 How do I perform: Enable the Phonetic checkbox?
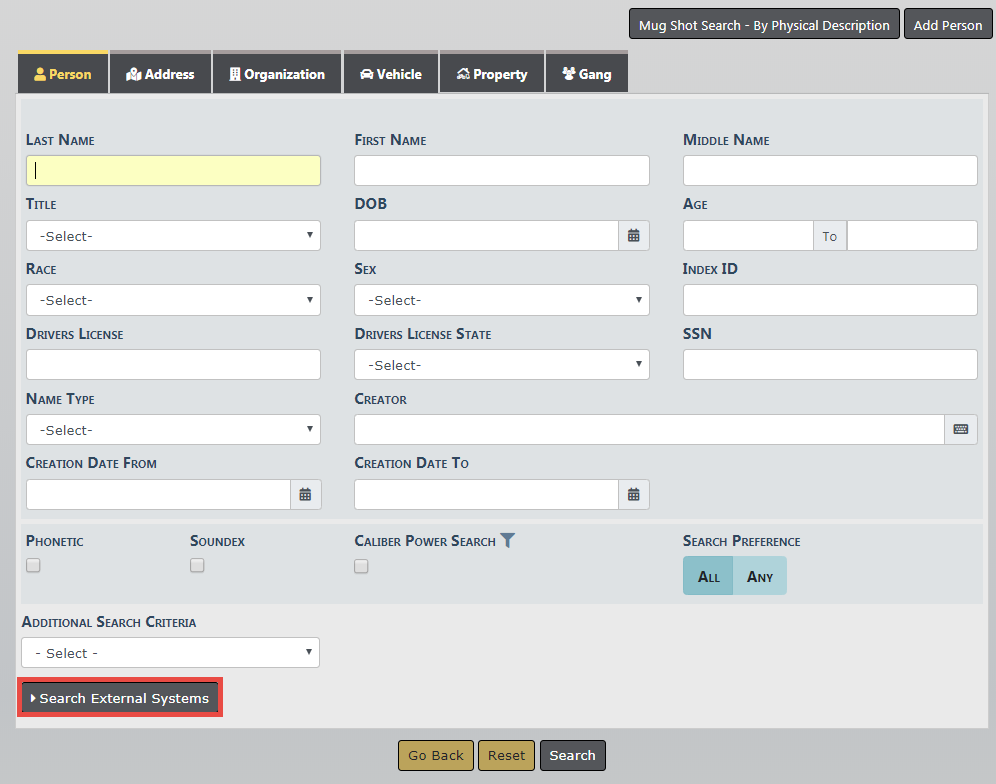(x=33, y=565)
